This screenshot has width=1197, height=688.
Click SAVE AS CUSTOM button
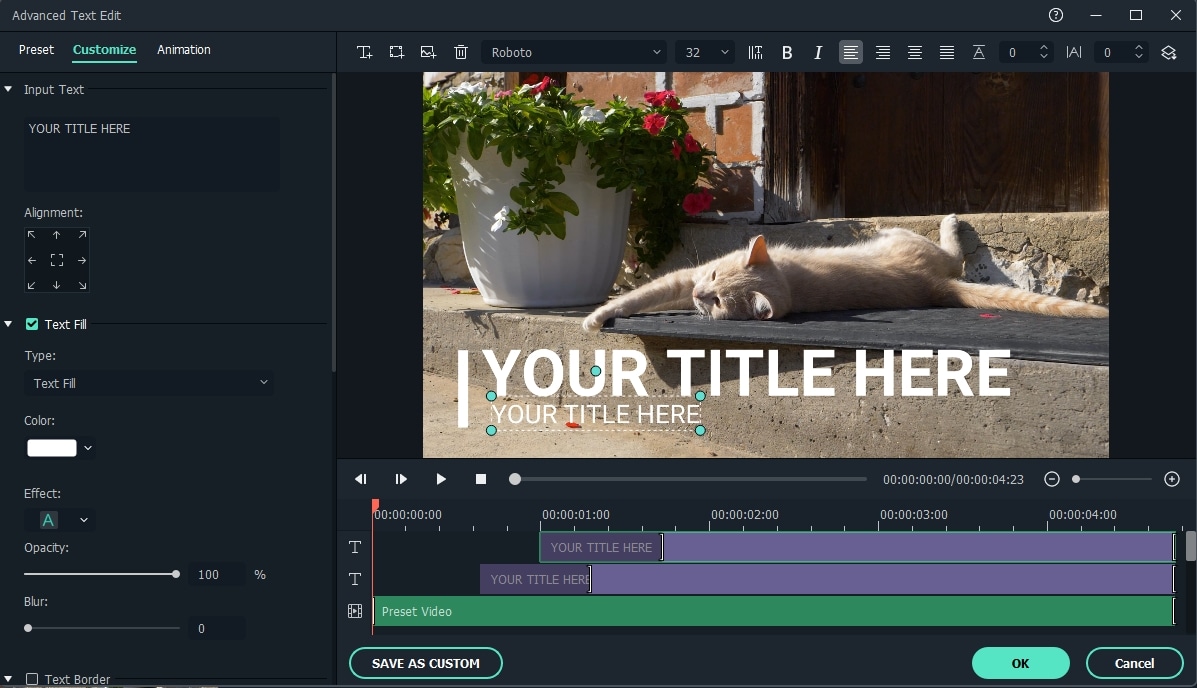pyautogui.click(x=426, y=663)
